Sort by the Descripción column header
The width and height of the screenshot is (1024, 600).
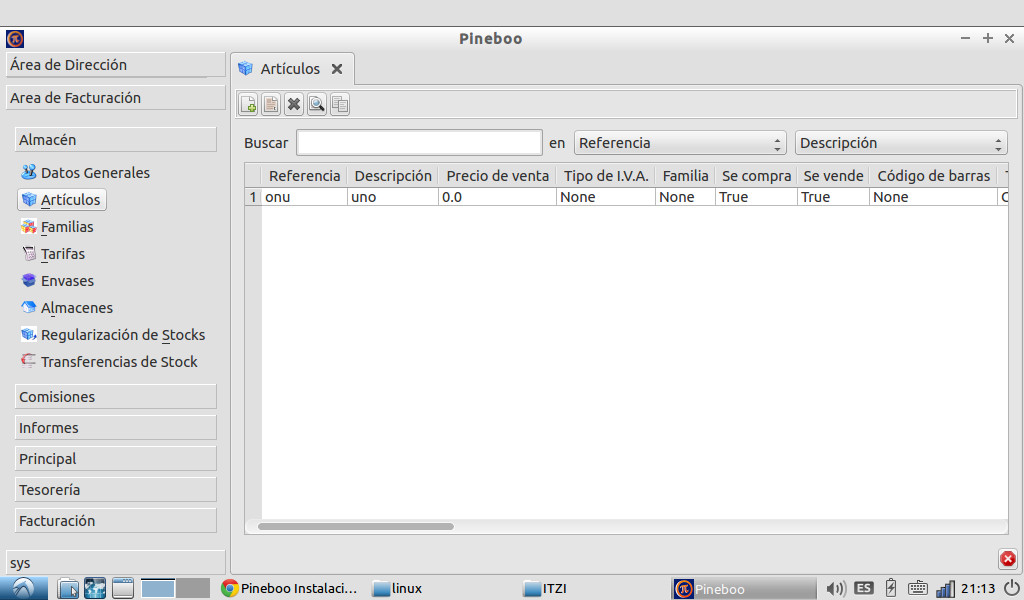392,176
